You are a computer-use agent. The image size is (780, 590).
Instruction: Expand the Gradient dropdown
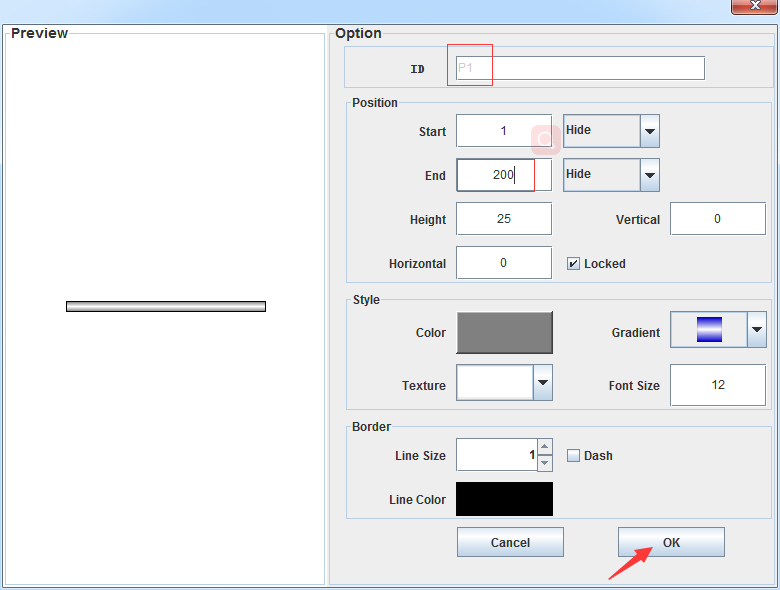coord(757,329)
